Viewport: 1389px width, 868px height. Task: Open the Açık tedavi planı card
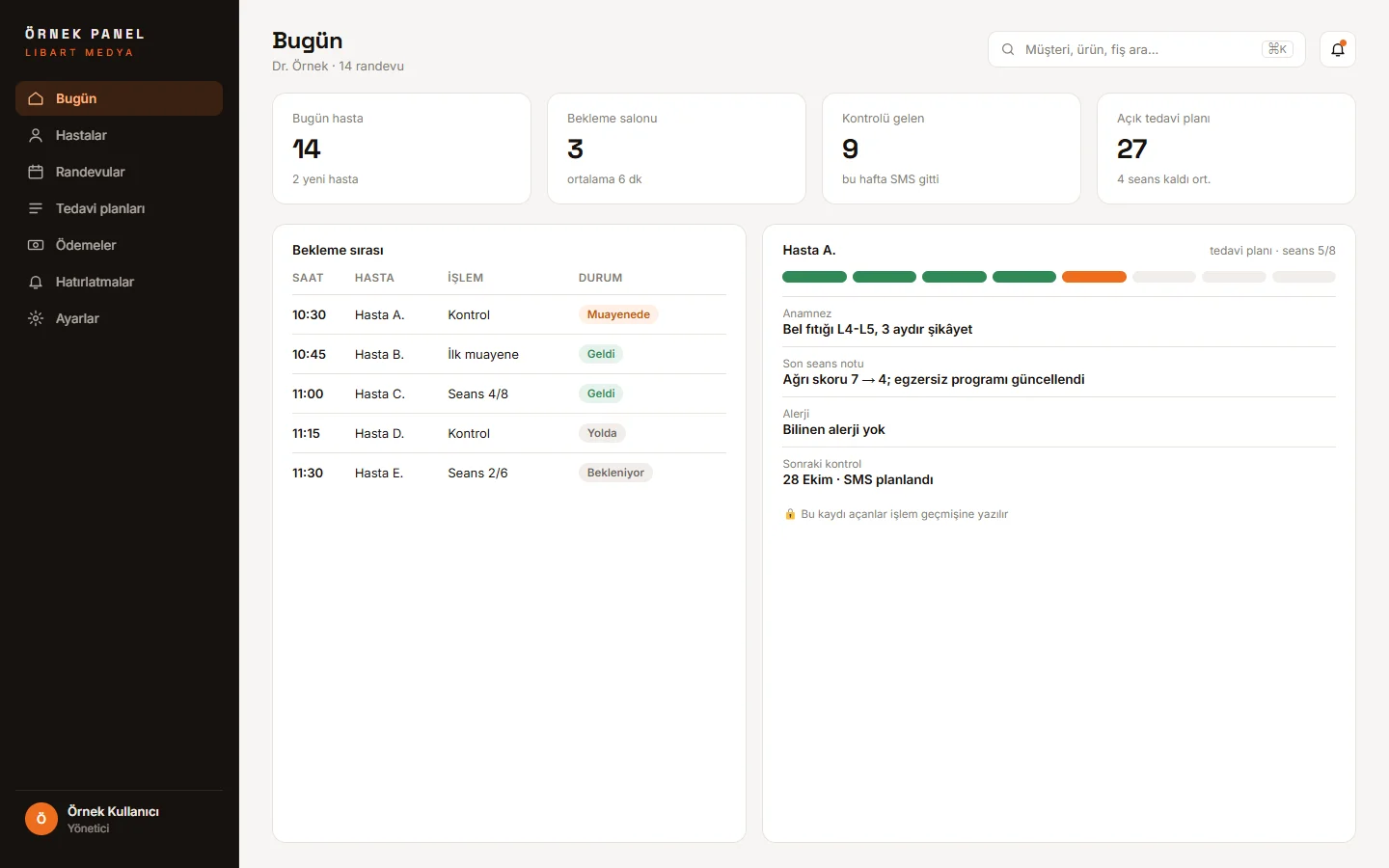[x=1226, y=149]
